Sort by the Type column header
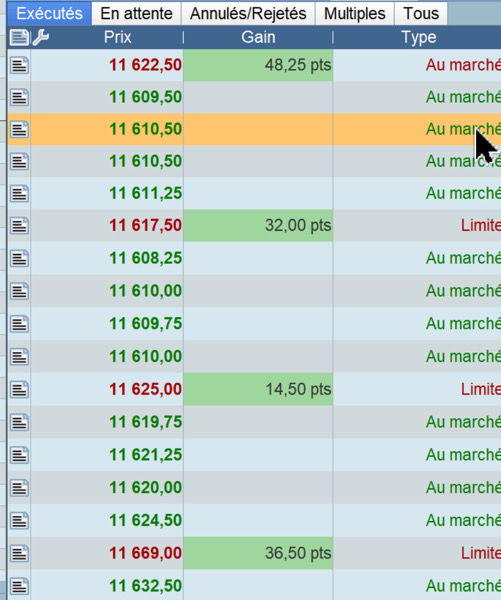Image resolution: width=501 pixels, height=600 pixels. tap(419, 38)
